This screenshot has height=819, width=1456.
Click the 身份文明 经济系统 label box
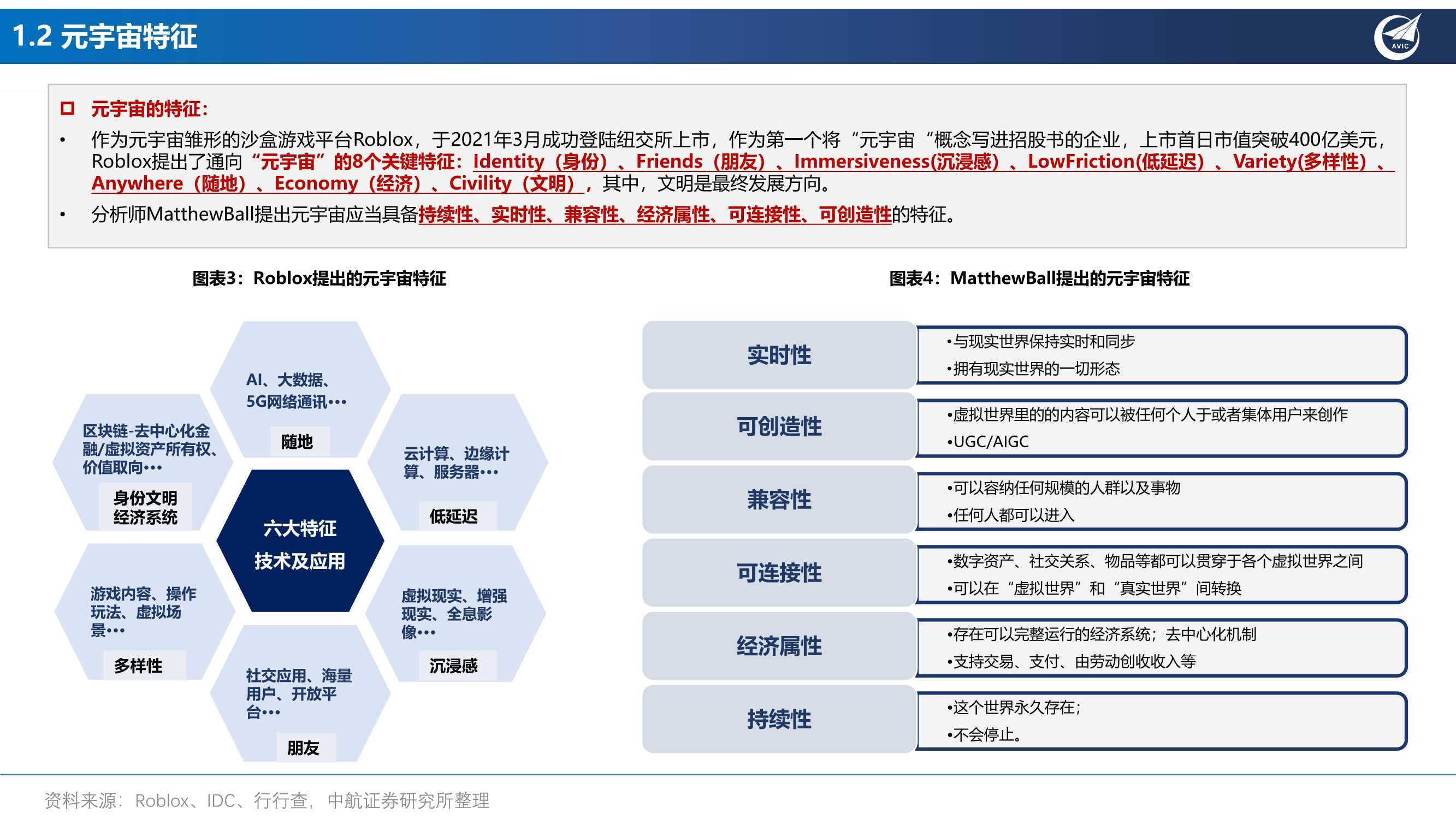(x=145, y=507)
